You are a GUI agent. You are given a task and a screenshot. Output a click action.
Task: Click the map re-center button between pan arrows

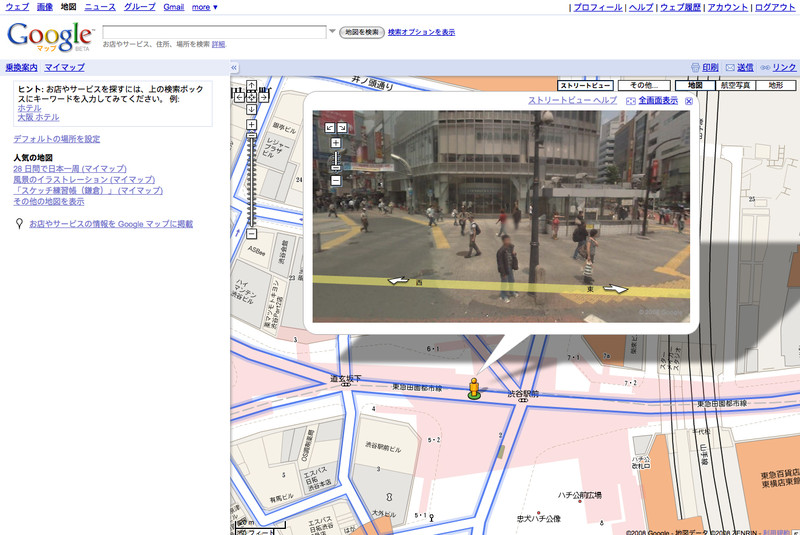252,97
